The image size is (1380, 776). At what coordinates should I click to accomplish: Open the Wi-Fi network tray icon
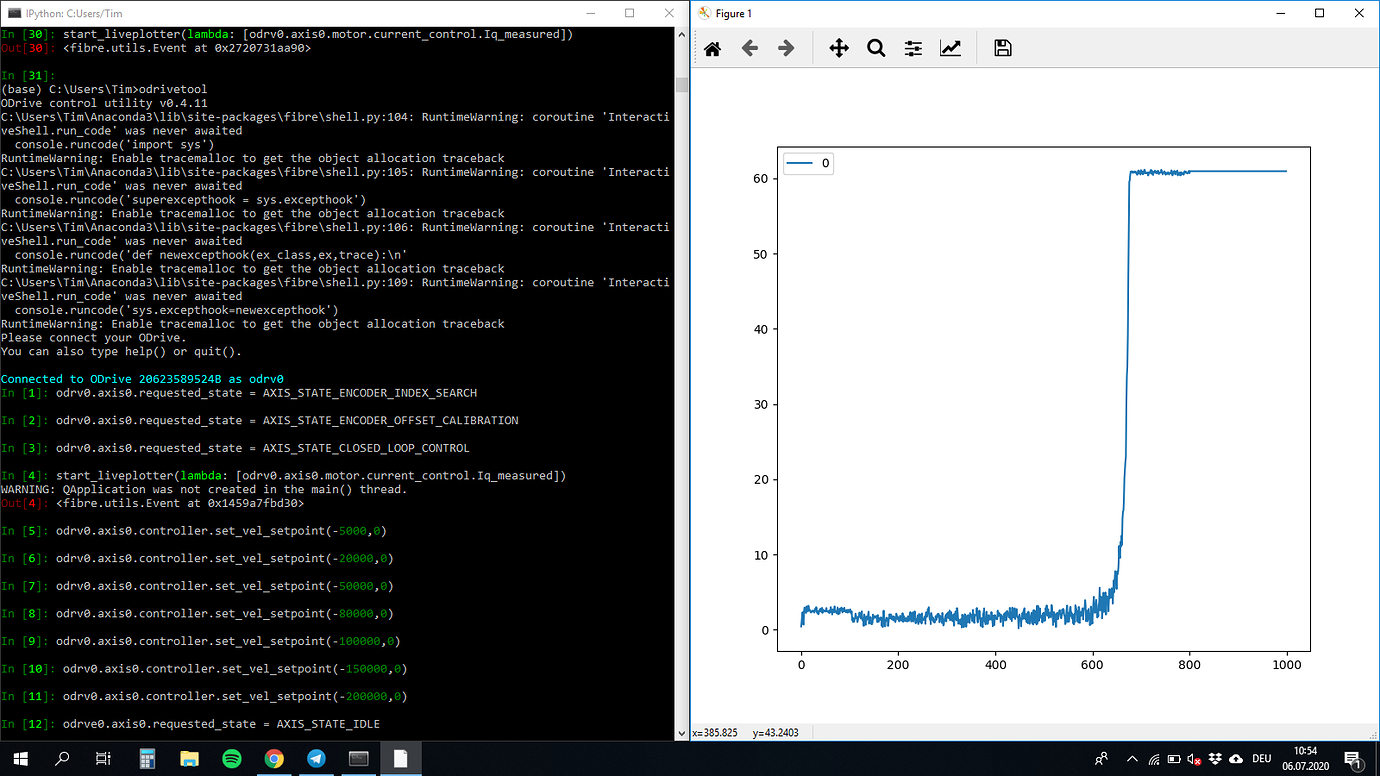1153,759
